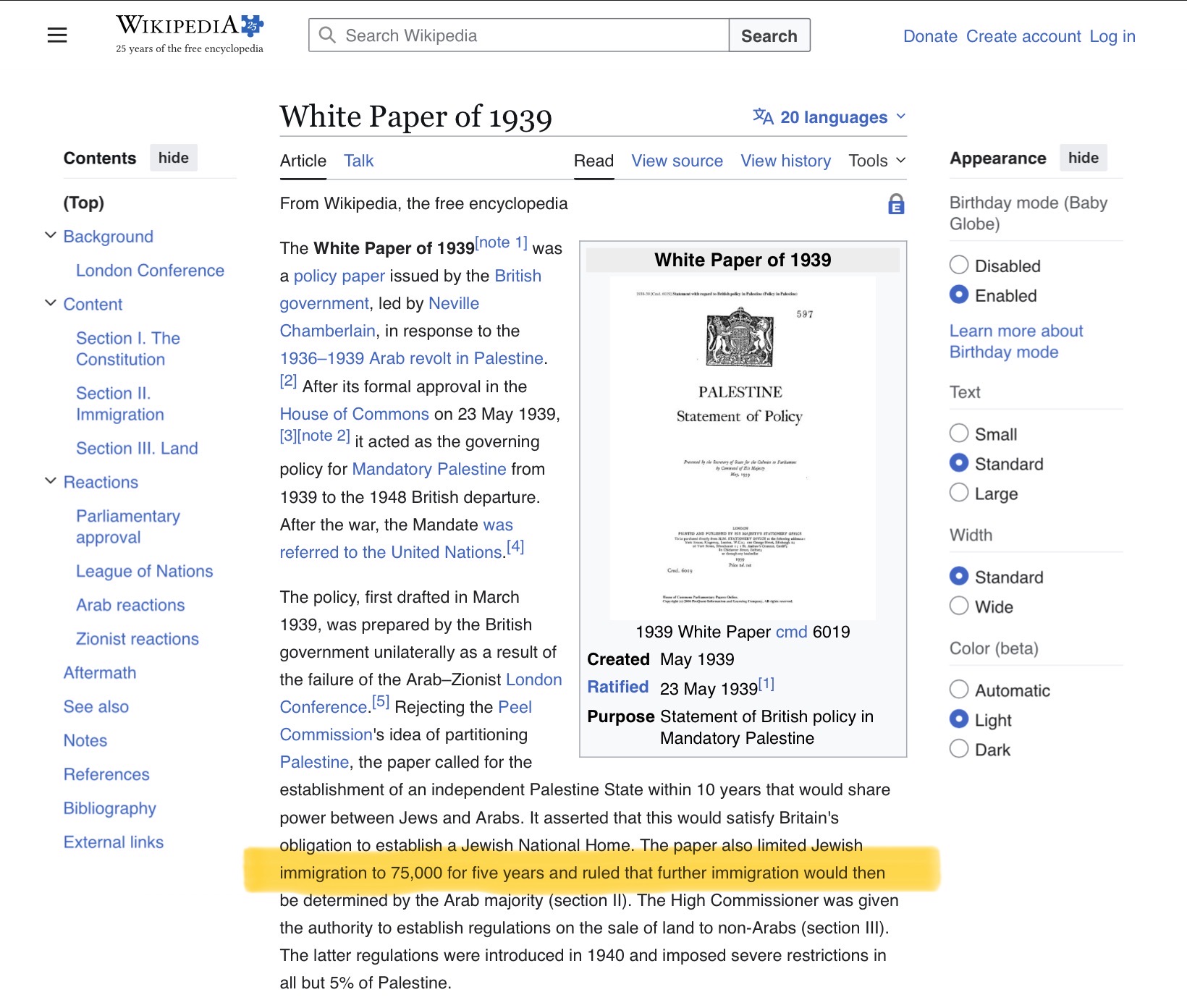The image size is (1187, 1008).
Task: Open the policy paper link
Action: coord(339,276)
